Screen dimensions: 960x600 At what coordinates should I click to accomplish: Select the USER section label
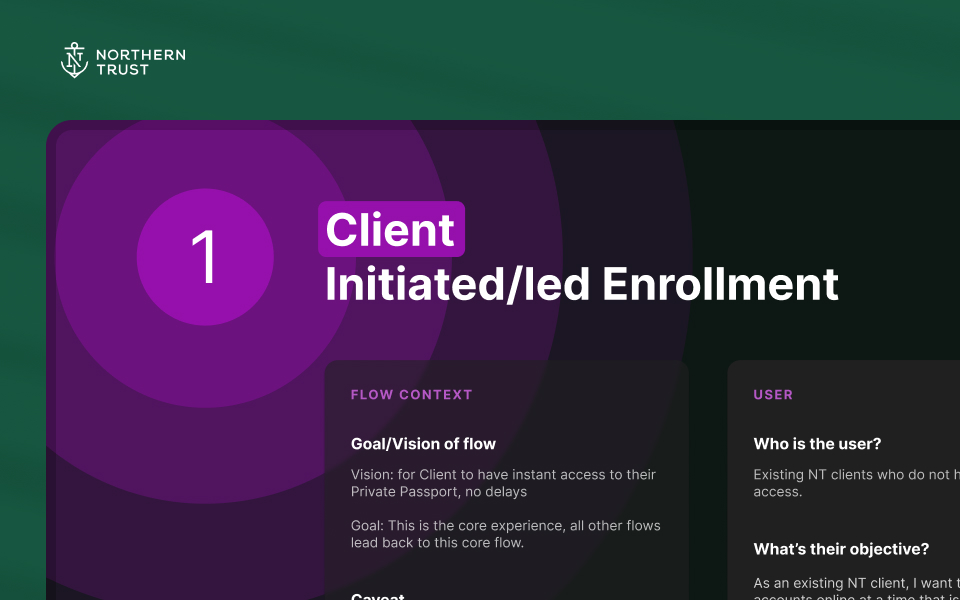point(773,395)
